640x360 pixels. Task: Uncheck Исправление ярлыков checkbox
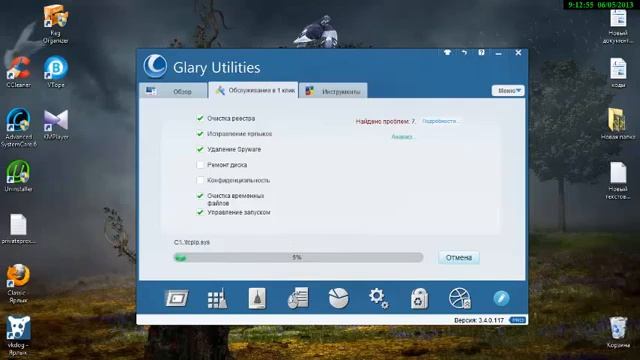point(200,134)
